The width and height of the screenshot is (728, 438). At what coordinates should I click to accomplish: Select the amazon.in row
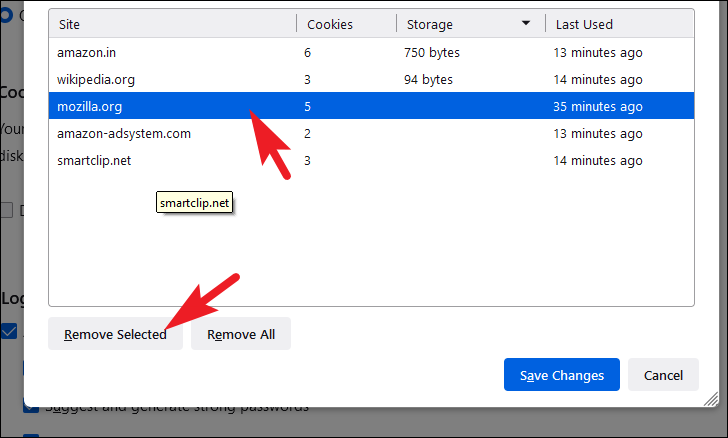[x=371, y=52]
